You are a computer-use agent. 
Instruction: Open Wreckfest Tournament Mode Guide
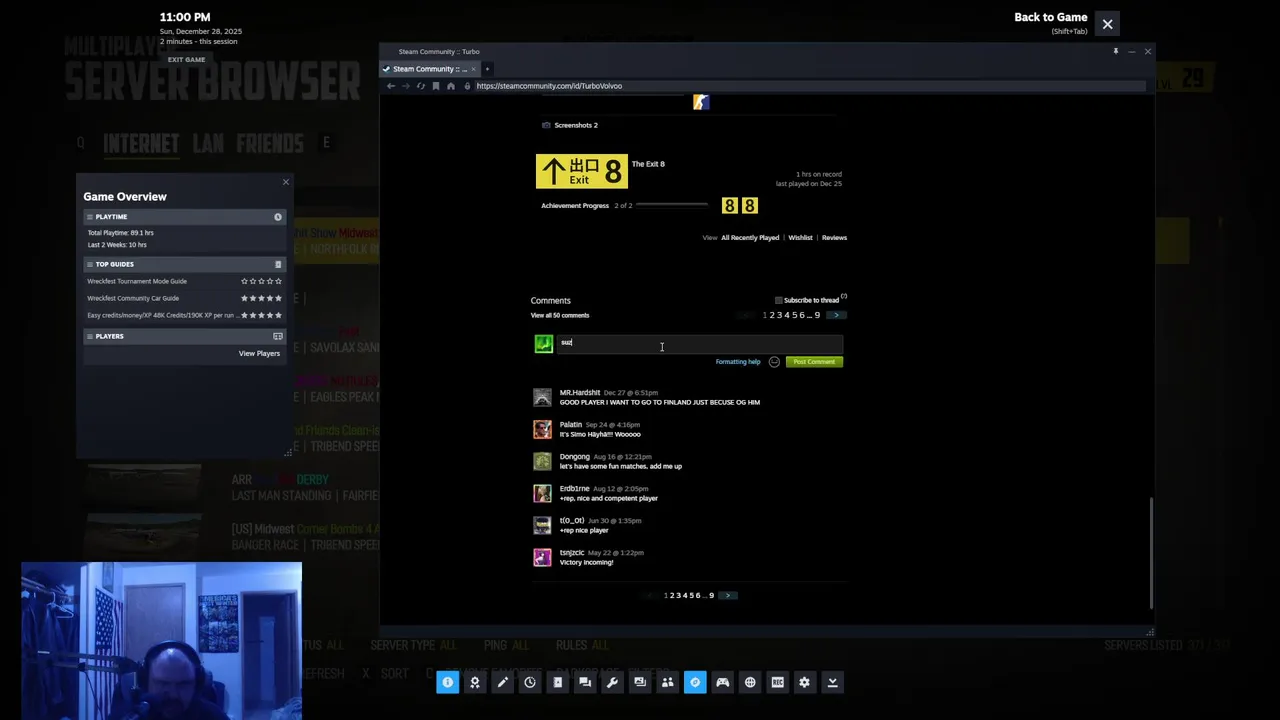point(137,282)
